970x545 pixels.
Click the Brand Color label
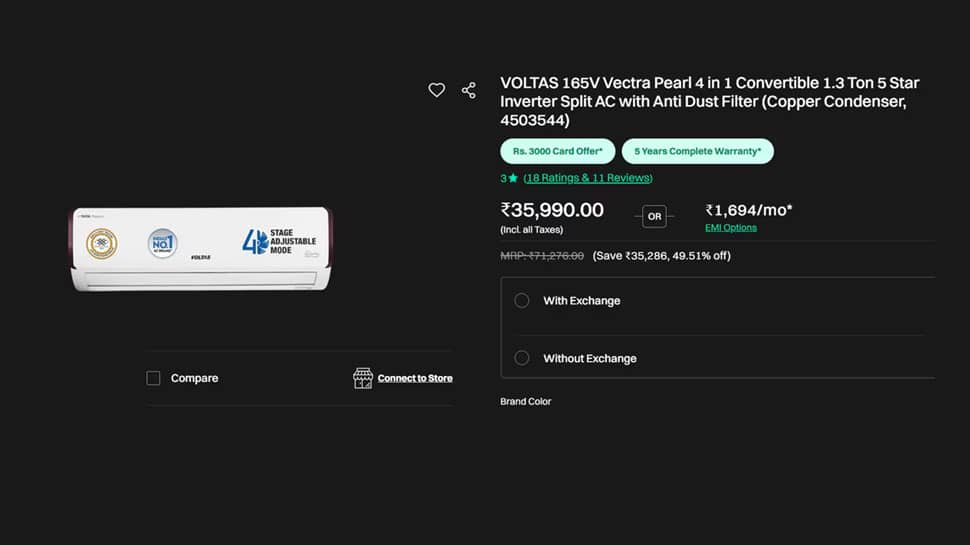[525, 401]
